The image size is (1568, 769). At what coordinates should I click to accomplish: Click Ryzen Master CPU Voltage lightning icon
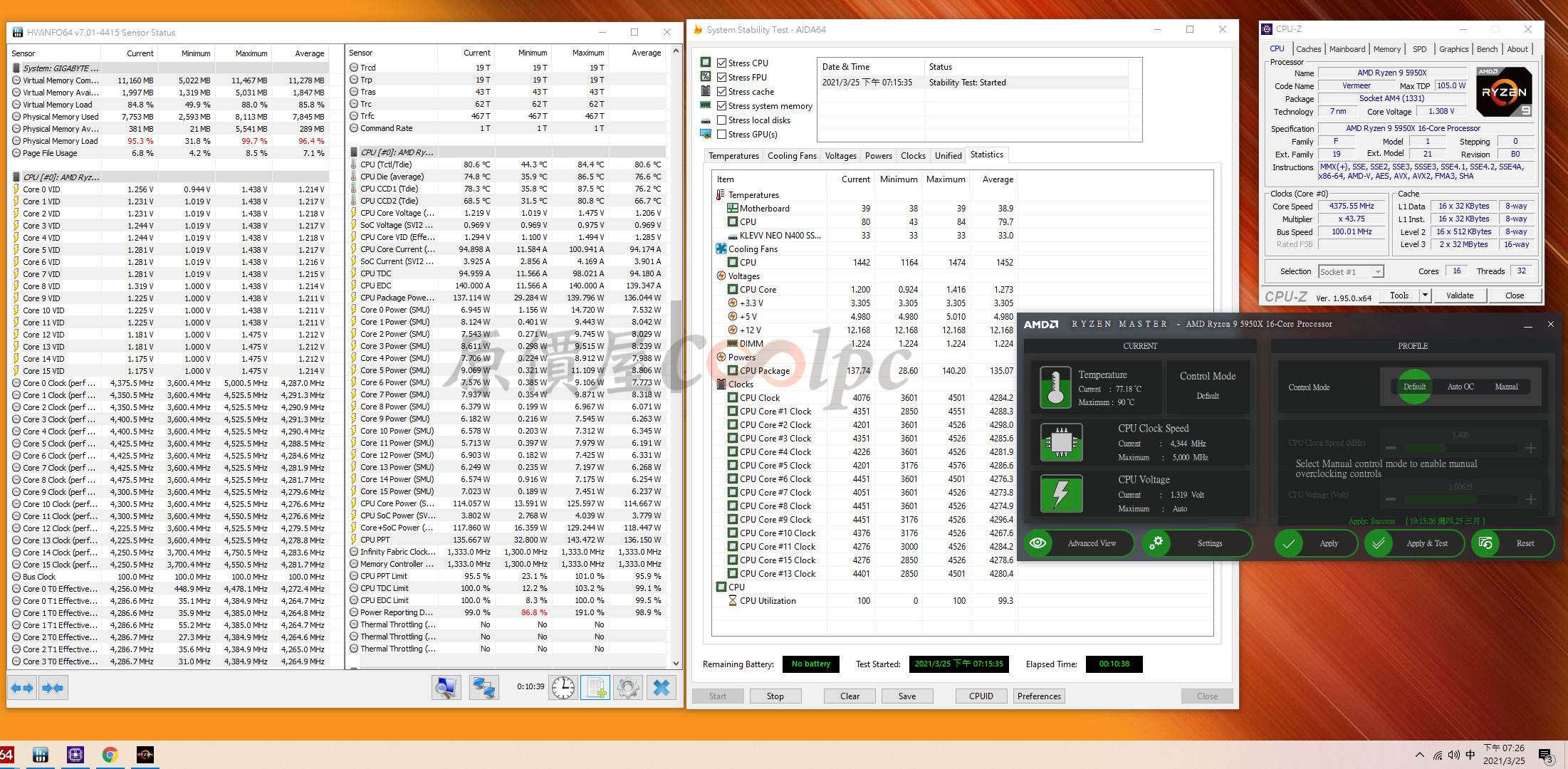[x=1061, y=493]
